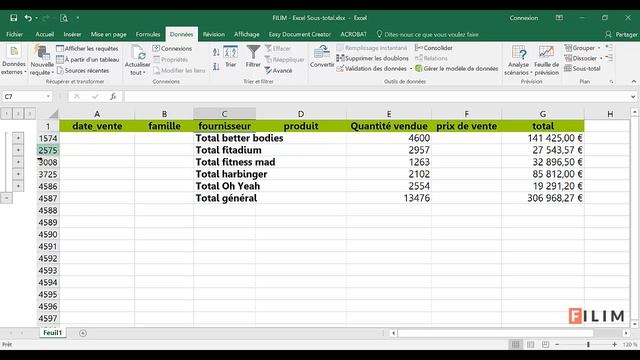This screenshot has width=640, height=360.
Task: Select column G header
Action: (543, 114)
